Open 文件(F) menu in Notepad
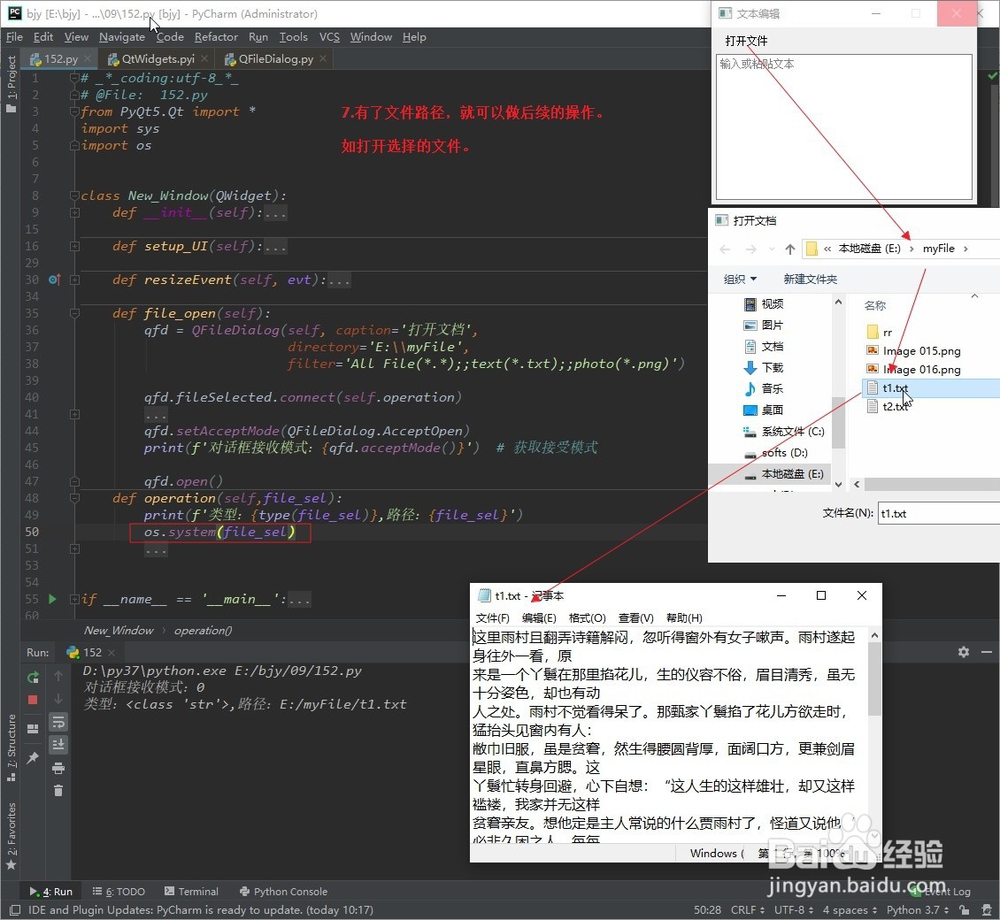This screenshot has width=1000, height=920. (x=492, y=618)
